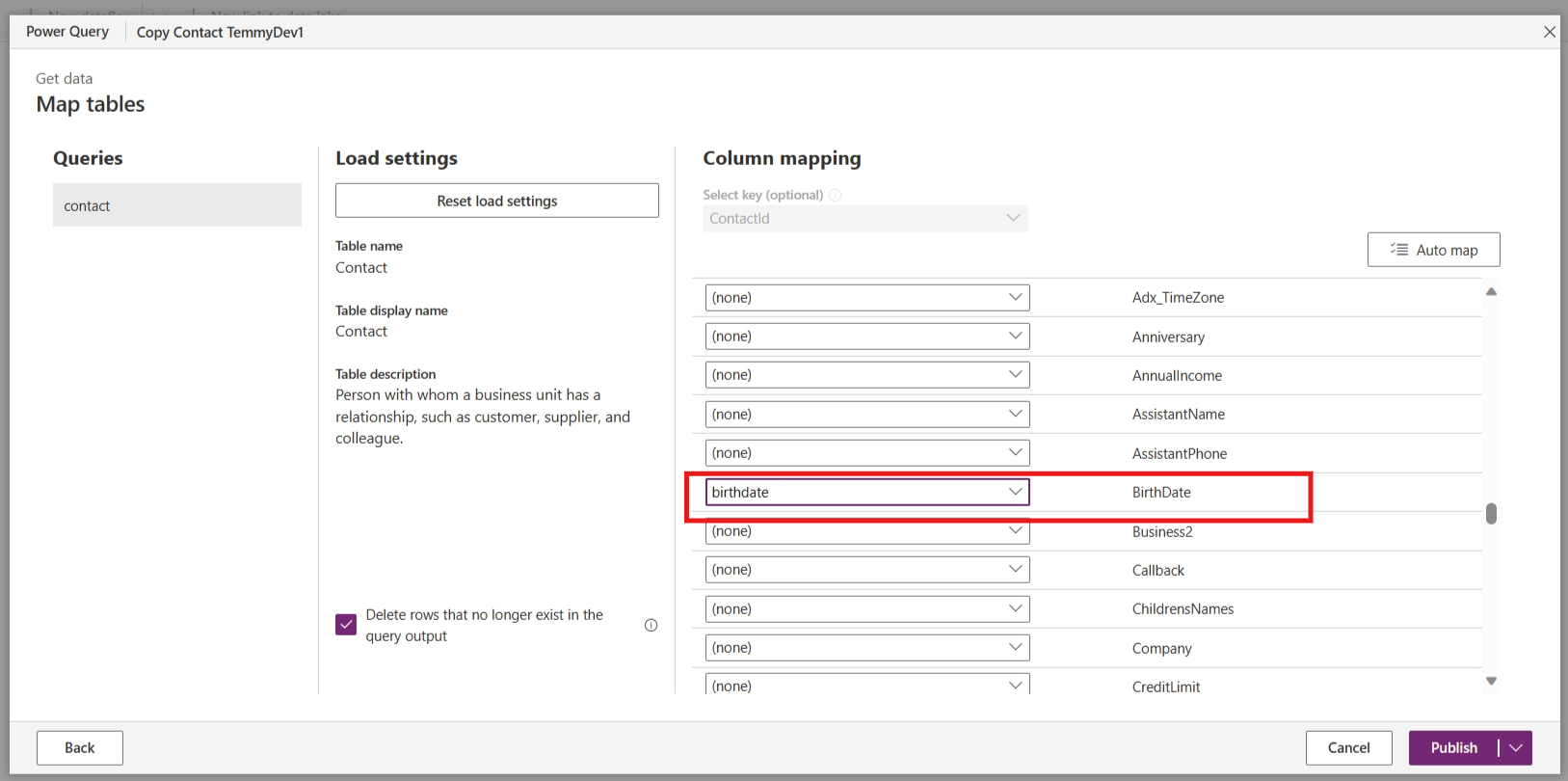
Task: Click the up arrow of the mapping scrollbar
Action: tap(1491, 291)
